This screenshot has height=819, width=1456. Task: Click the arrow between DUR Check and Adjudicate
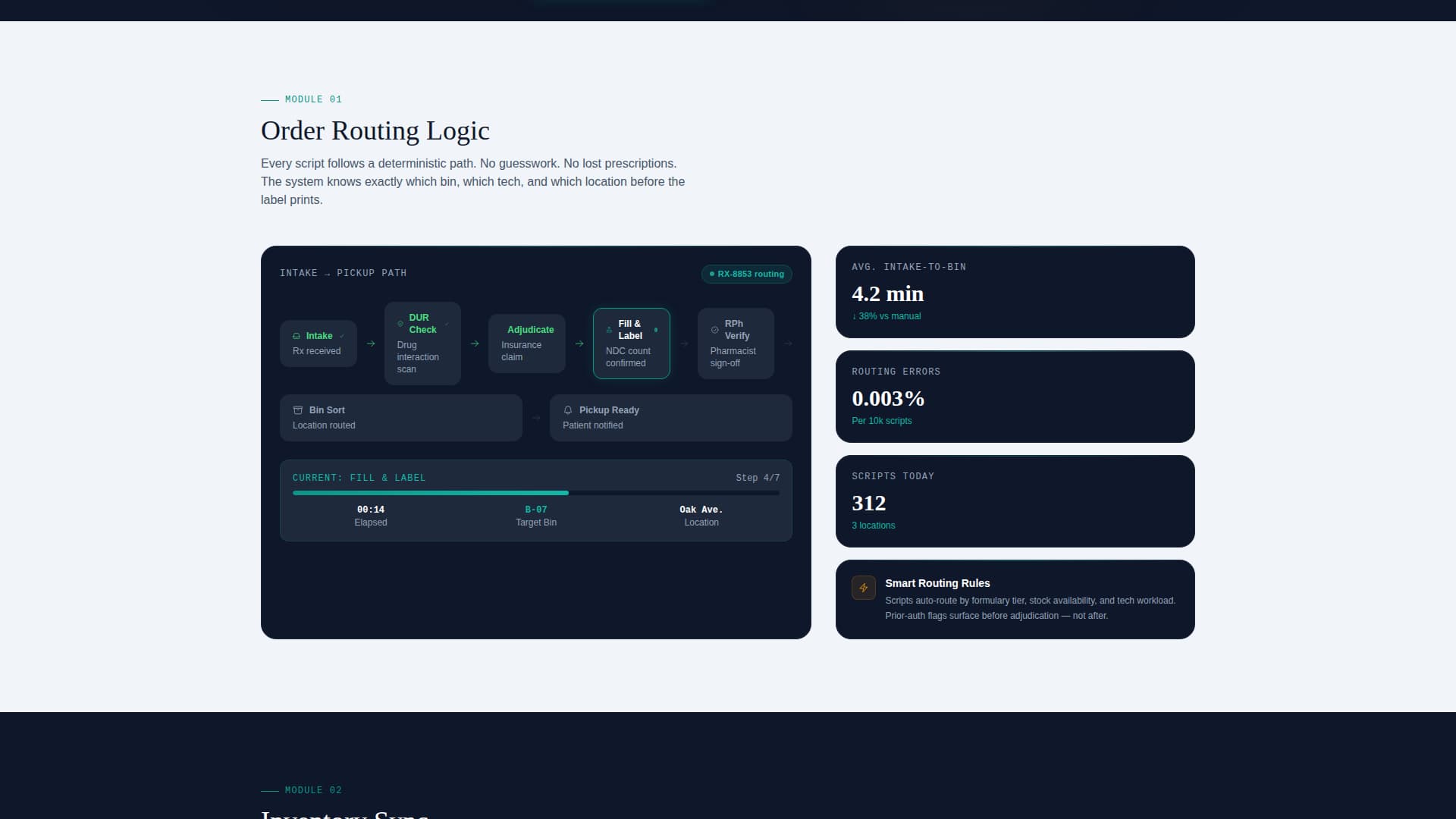(475, 344)
